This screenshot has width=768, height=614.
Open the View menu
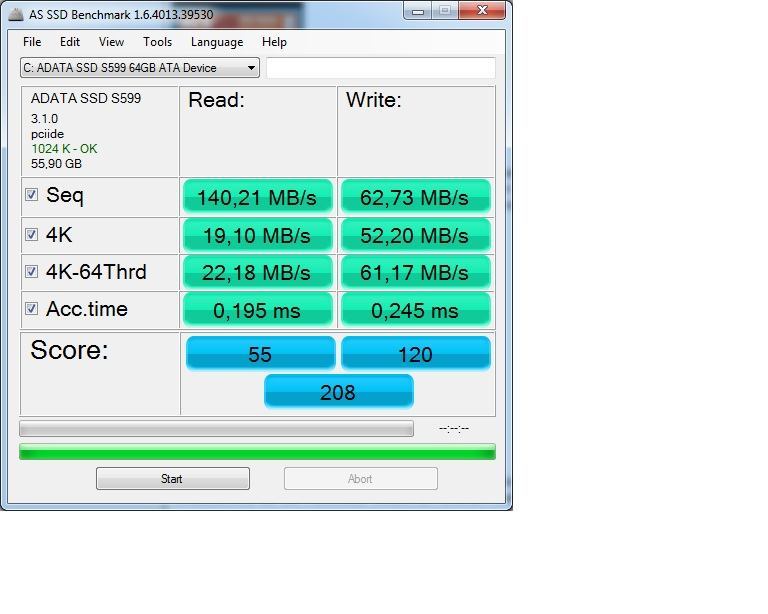tap(111, 42)
